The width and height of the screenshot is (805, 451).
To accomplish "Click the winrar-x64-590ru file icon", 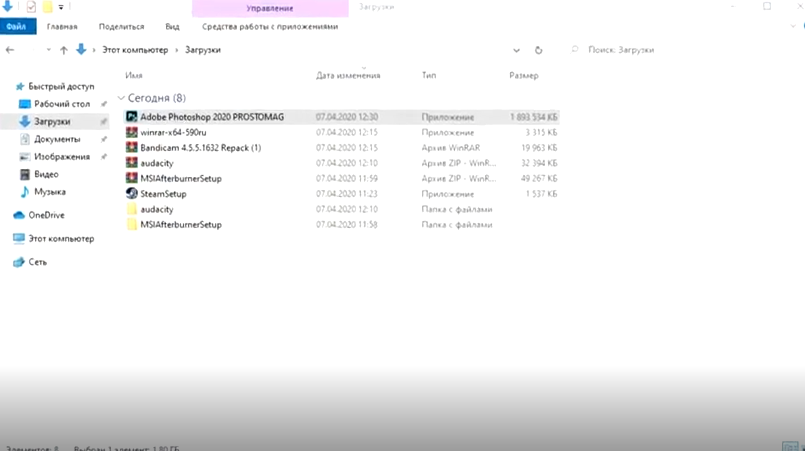I will pos(131,132).
